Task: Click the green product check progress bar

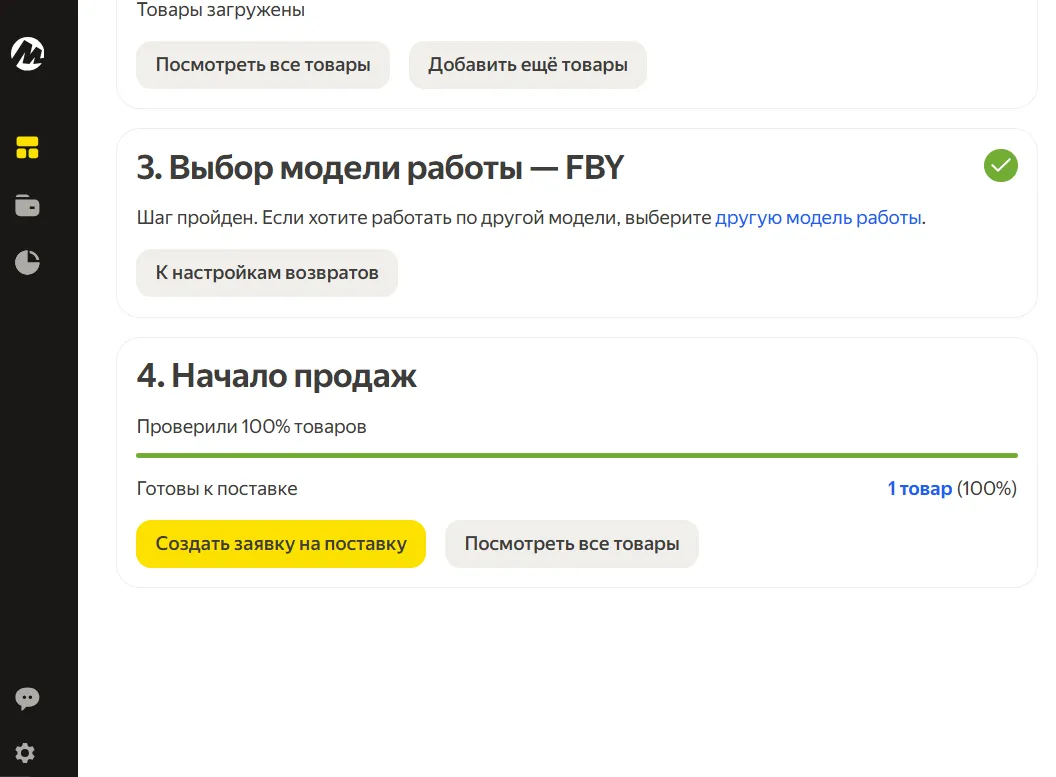Action: click(x=576, y=455)
